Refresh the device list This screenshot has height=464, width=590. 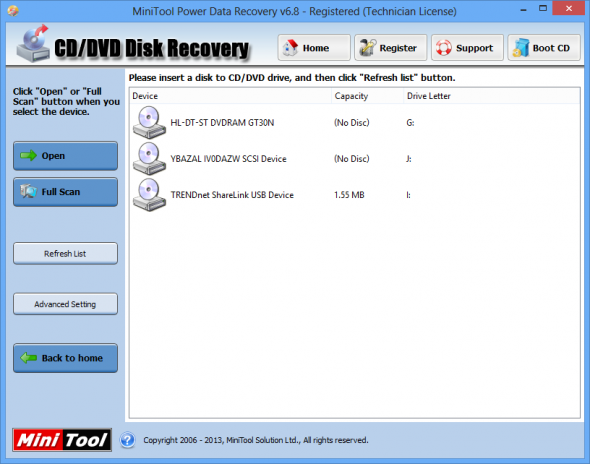65,254
